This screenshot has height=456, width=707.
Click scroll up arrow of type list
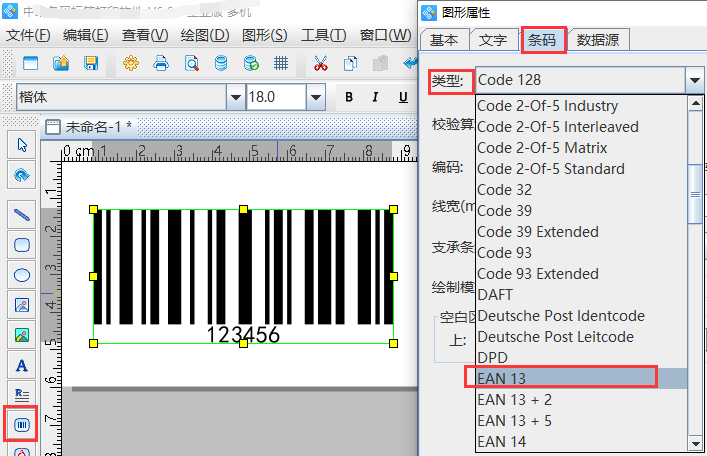coord(695,104)
